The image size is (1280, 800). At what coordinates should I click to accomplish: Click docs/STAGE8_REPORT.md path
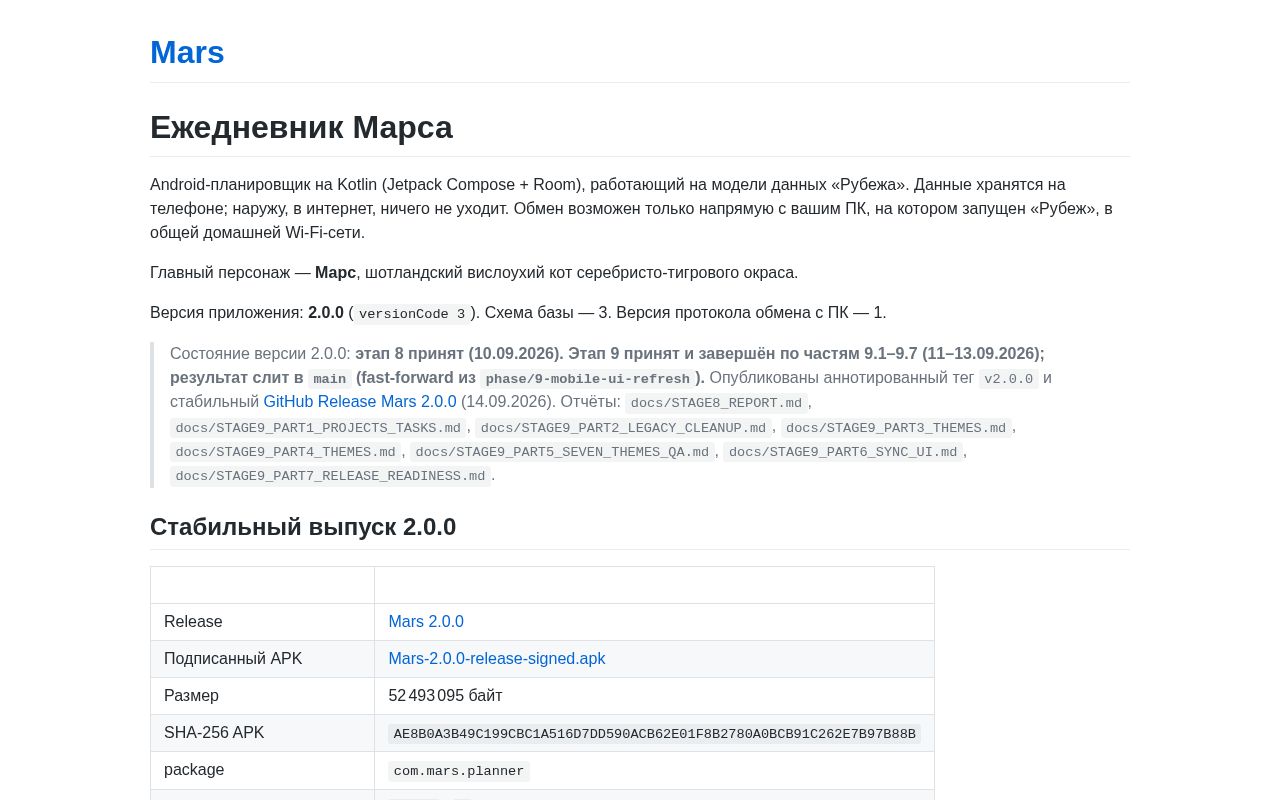click(717, 403)
